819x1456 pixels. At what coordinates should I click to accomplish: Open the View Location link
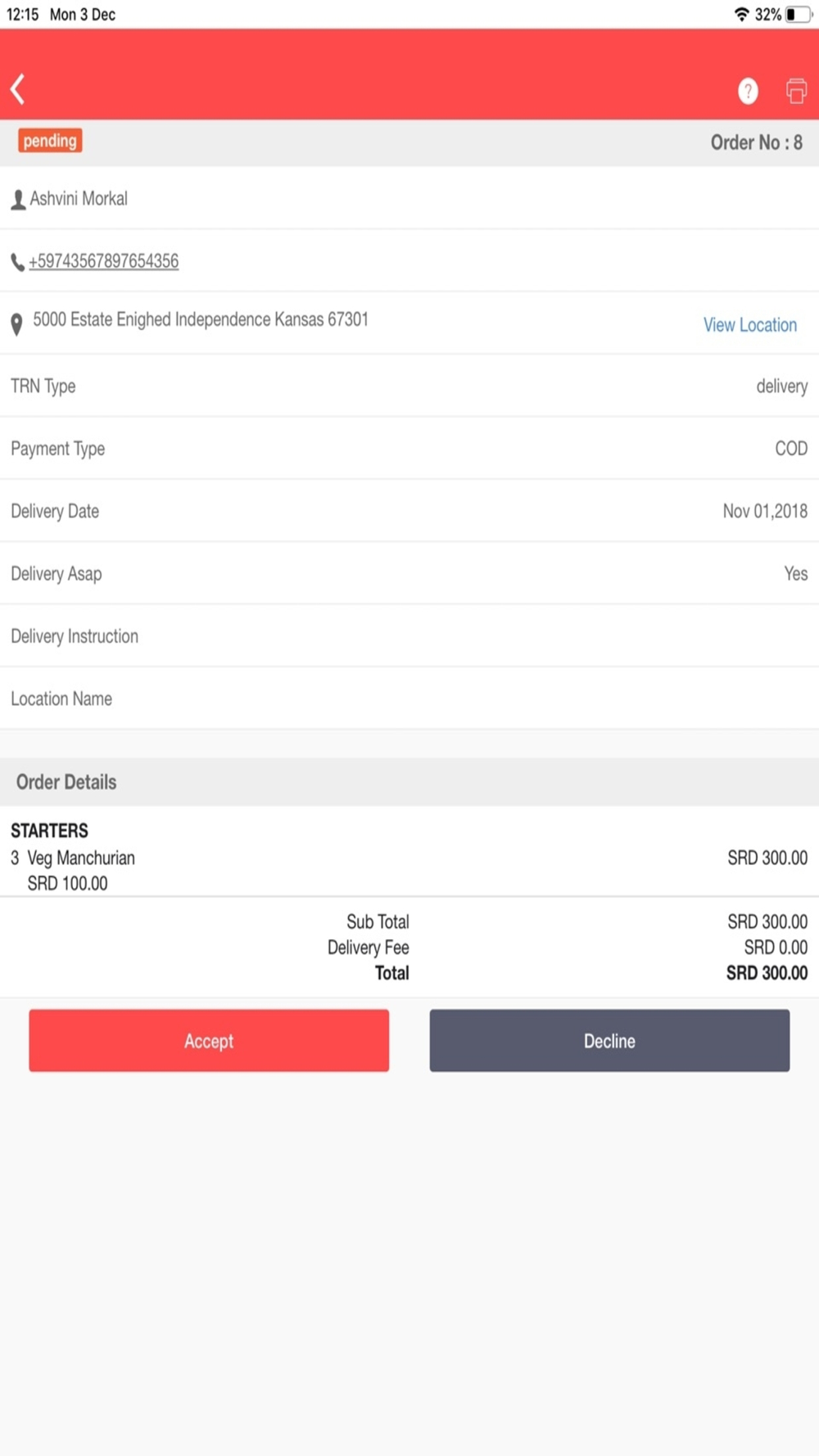click(750, 325)
